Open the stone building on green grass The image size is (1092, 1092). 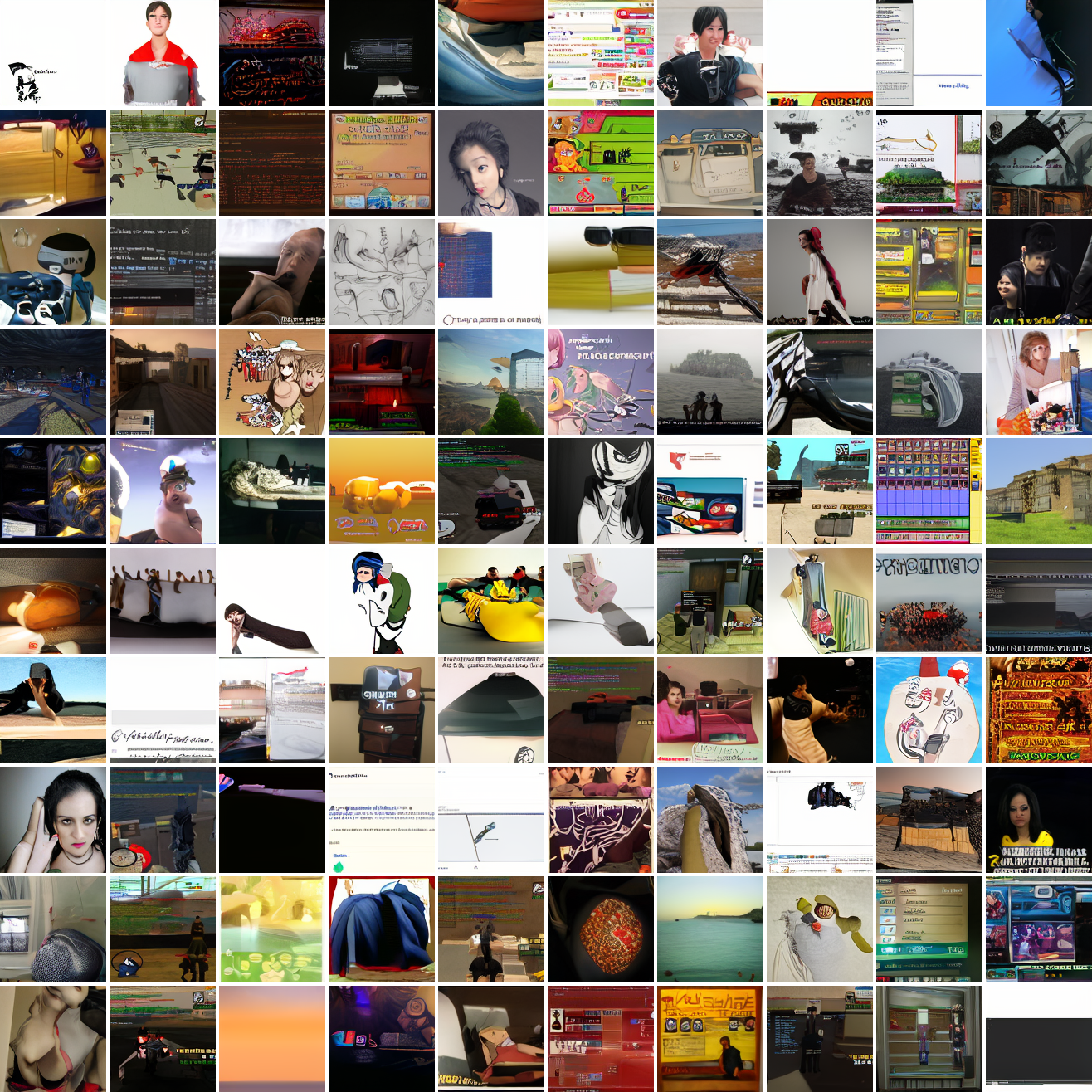1039,491
